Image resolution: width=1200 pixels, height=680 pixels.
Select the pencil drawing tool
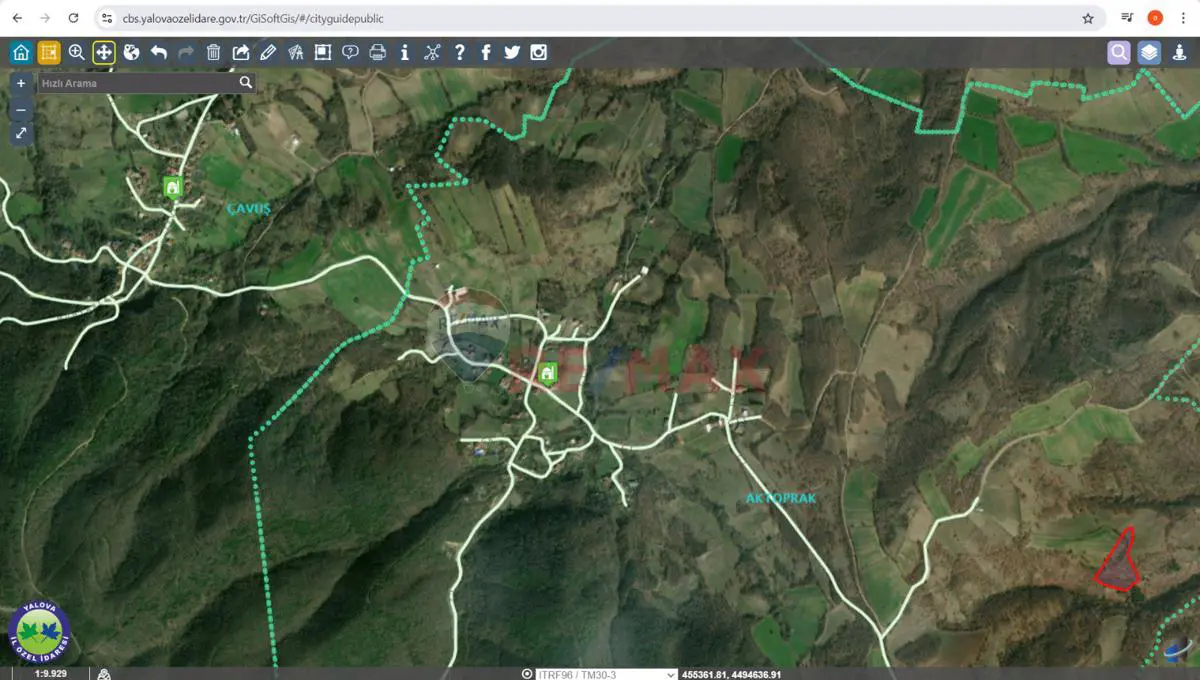point(268,52)
